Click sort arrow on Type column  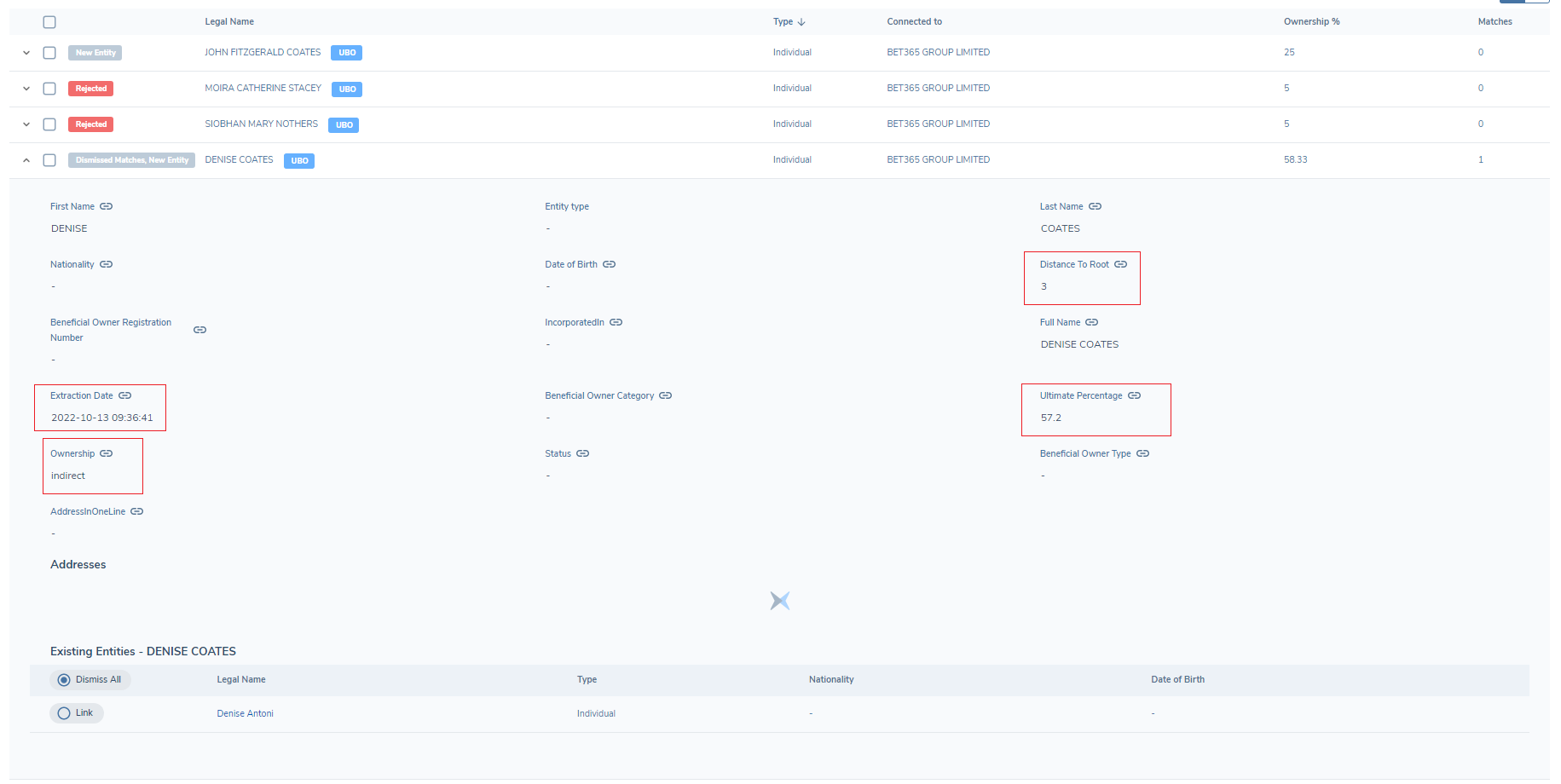pos(801,22)
